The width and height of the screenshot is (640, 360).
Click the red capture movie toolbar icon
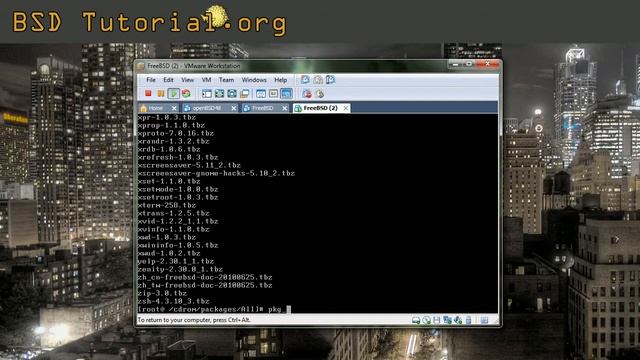[x=307, y=93]
